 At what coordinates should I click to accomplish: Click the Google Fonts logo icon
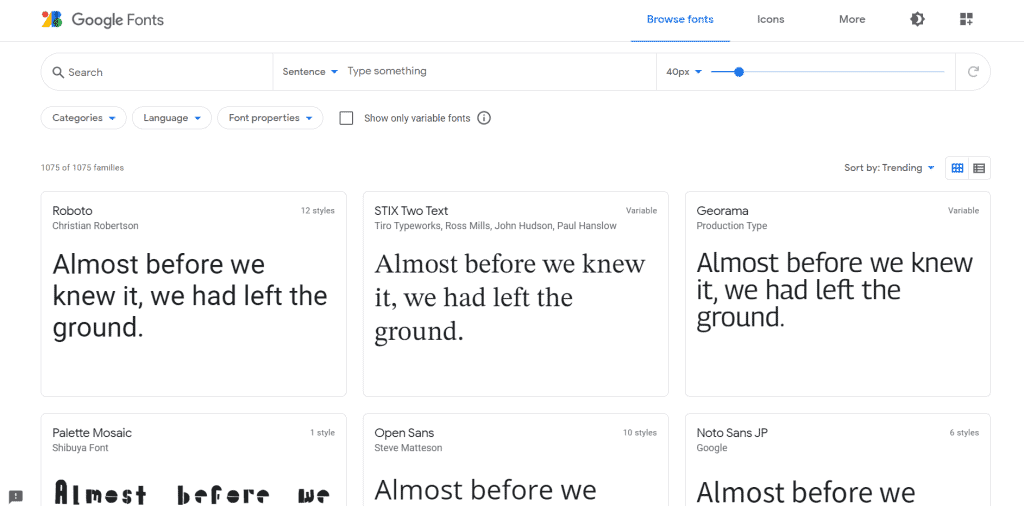[52, 20]
